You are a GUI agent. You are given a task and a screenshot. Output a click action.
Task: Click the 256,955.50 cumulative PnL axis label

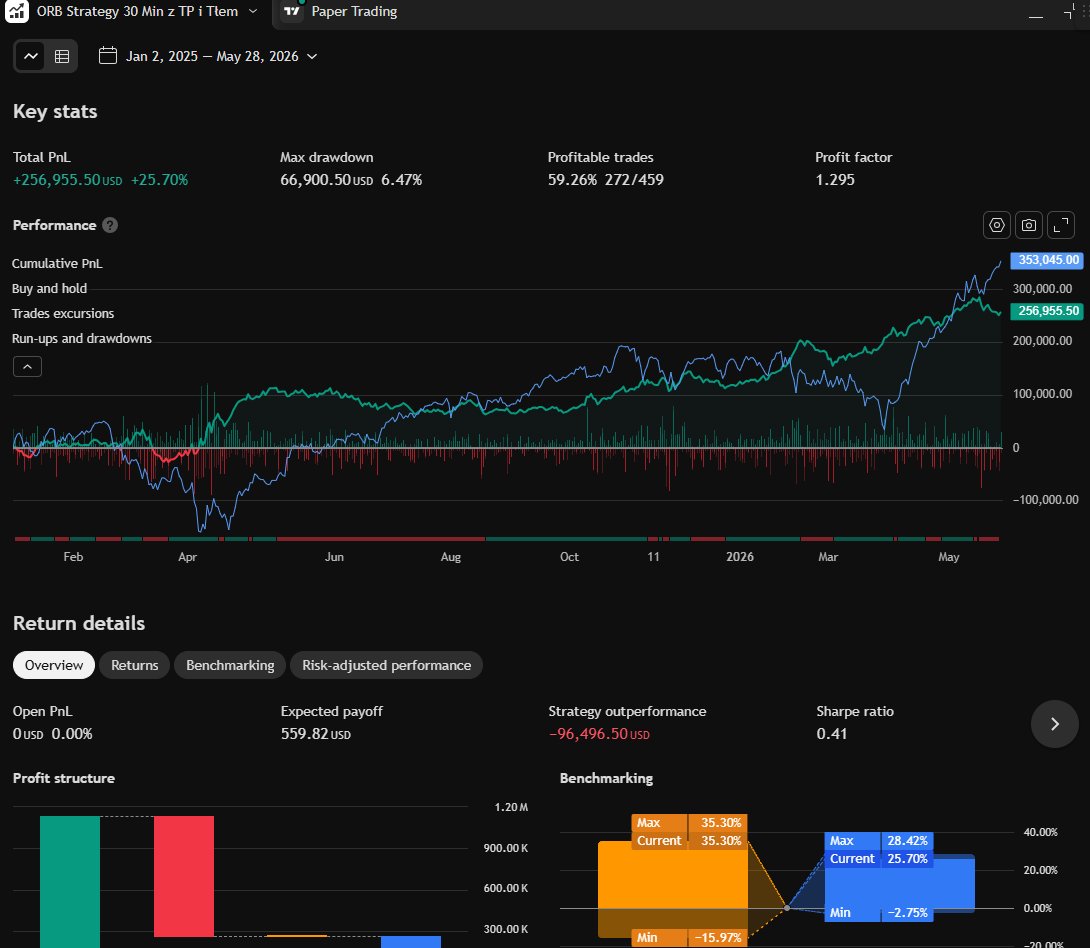pyautogui.click(x=1047, y=311)
